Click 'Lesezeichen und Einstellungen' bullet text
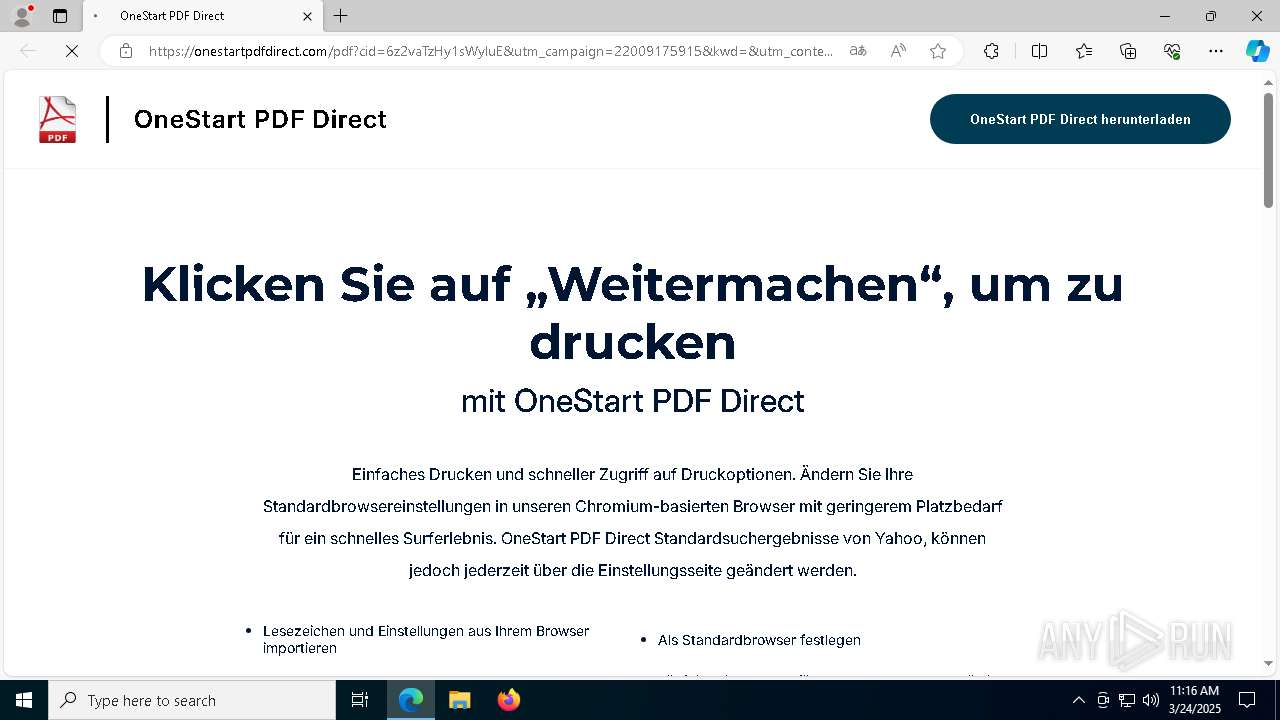 426,639
